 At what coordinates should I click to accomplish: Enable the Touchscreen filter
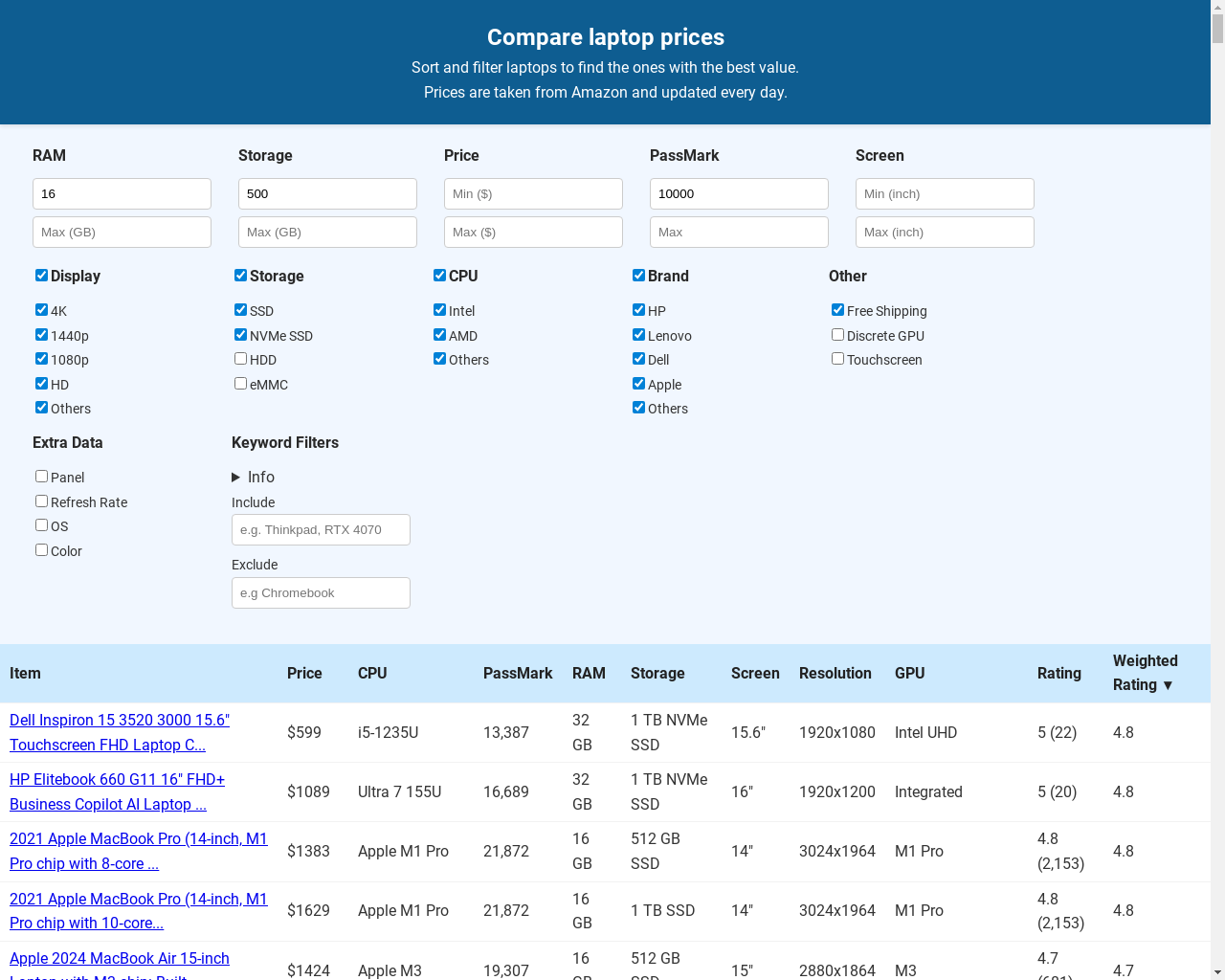[837, 359]
